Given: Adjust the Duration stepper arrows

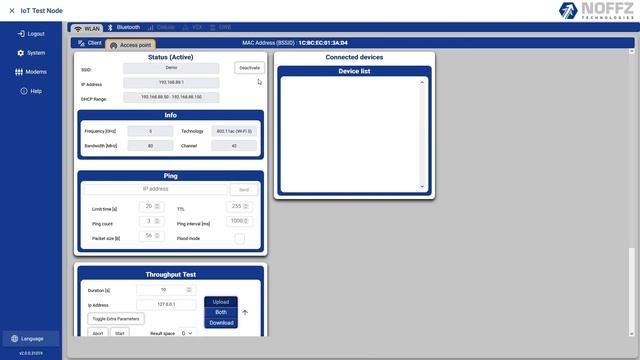Looking at the screenshot, I should pyautogui.click(x=189, y=290).
